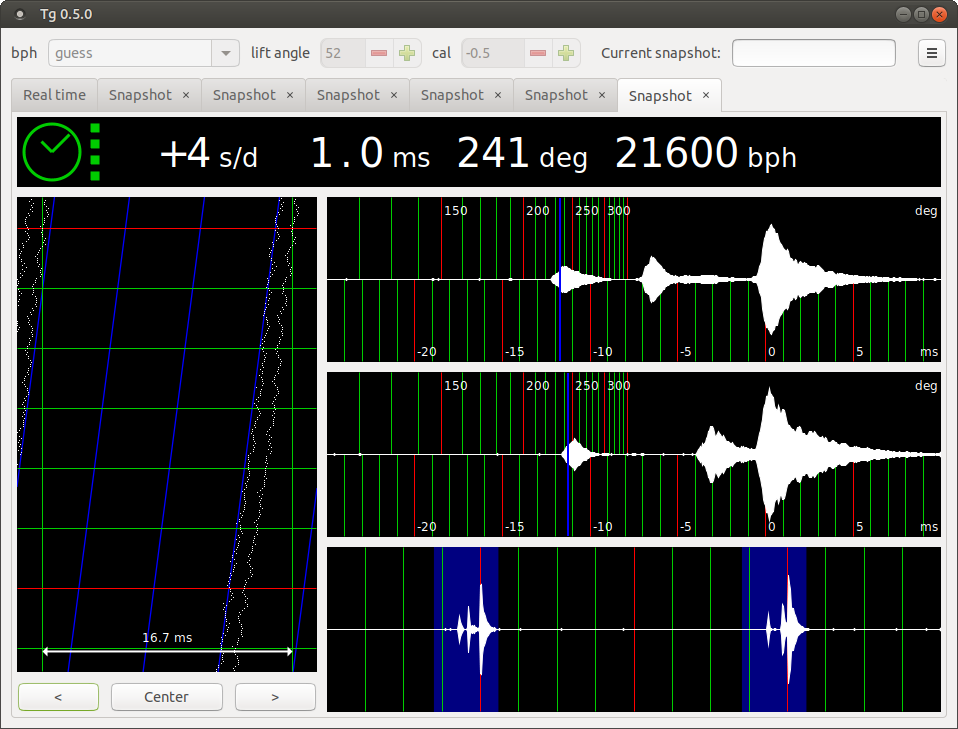Minimize the Tg window
Screen dimensions: 958x729
click(904, 14)
